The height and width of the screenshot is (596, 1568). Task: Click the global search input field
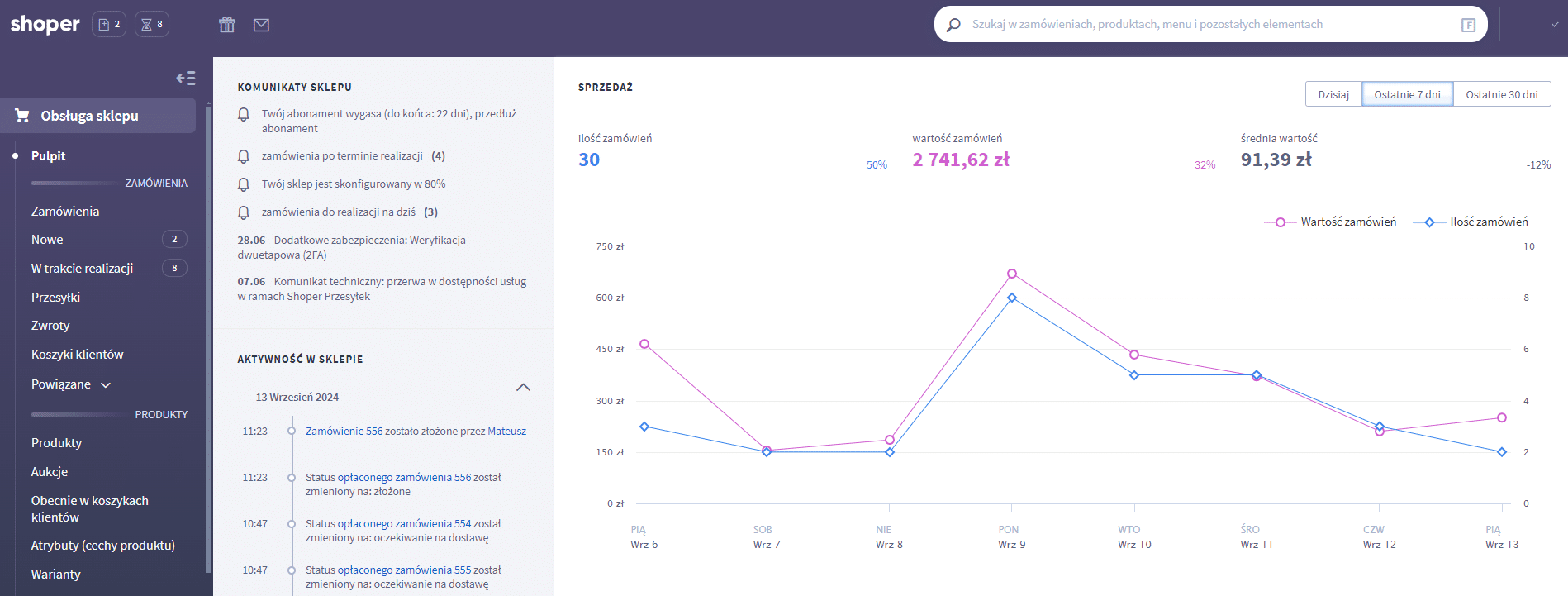tap(1210, 25)
